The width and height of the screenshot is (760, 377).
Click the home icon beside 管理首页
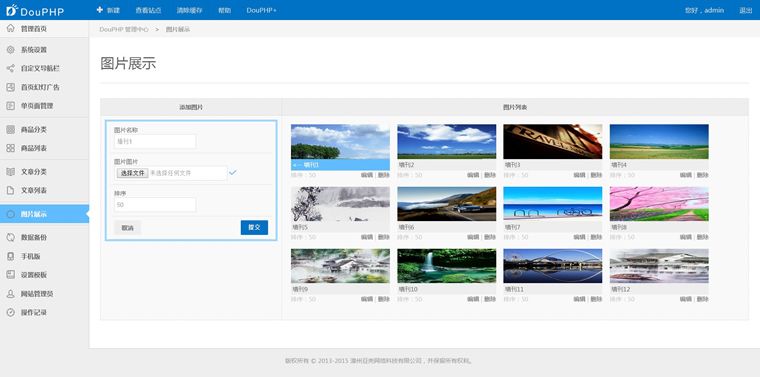10,29
